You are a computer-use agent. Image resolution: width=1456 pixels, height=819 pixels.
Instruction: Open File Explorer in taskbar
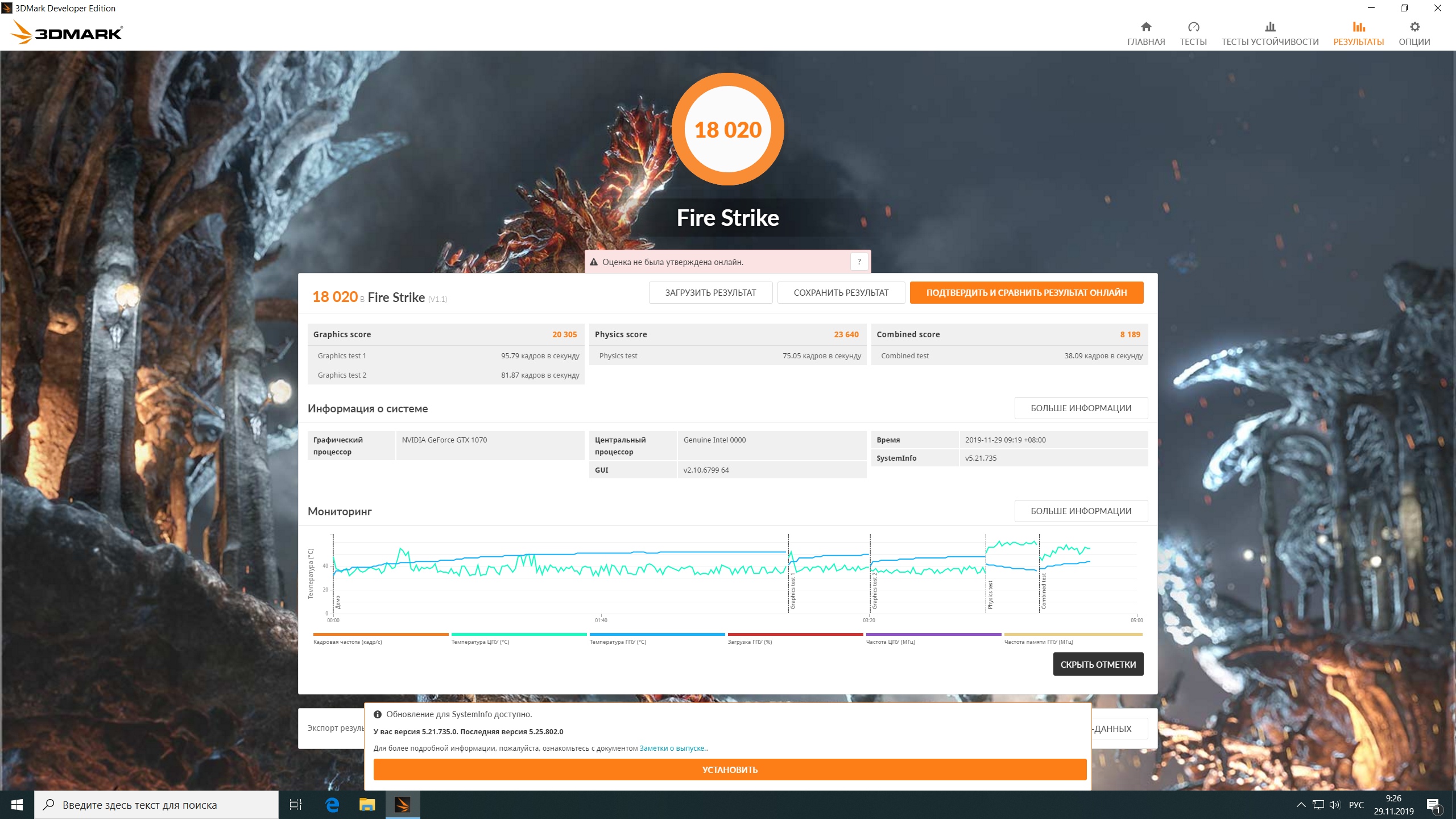tap(367, 805)
